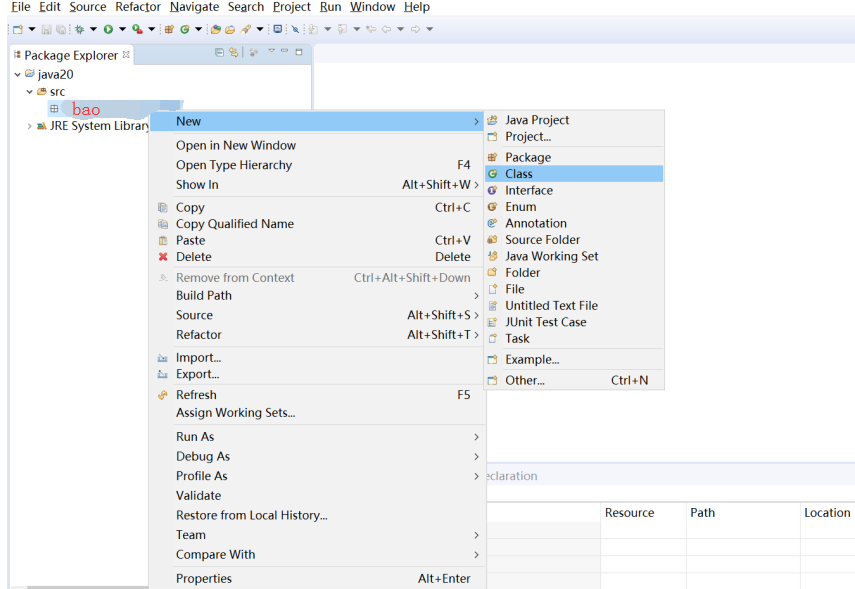Open the New wizard dropdown arrow
Viewport: 855px width, 589px height.
tap(32, 29)
